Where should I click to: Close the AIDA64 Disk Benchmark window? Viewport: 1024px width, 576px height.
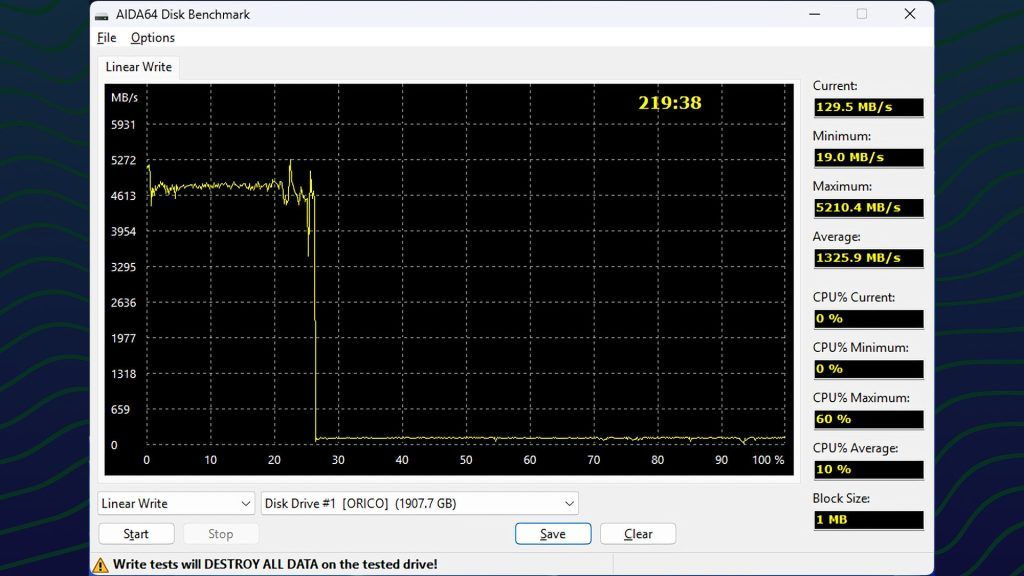(x=910, y=14)
